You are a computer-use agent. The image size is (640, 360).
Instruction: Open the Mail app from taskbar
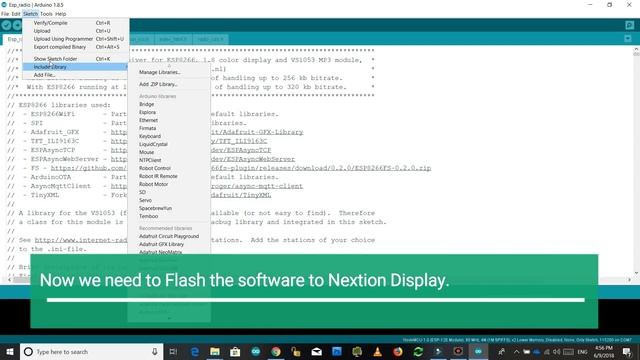pyautogui.click(x=316, y=351)
